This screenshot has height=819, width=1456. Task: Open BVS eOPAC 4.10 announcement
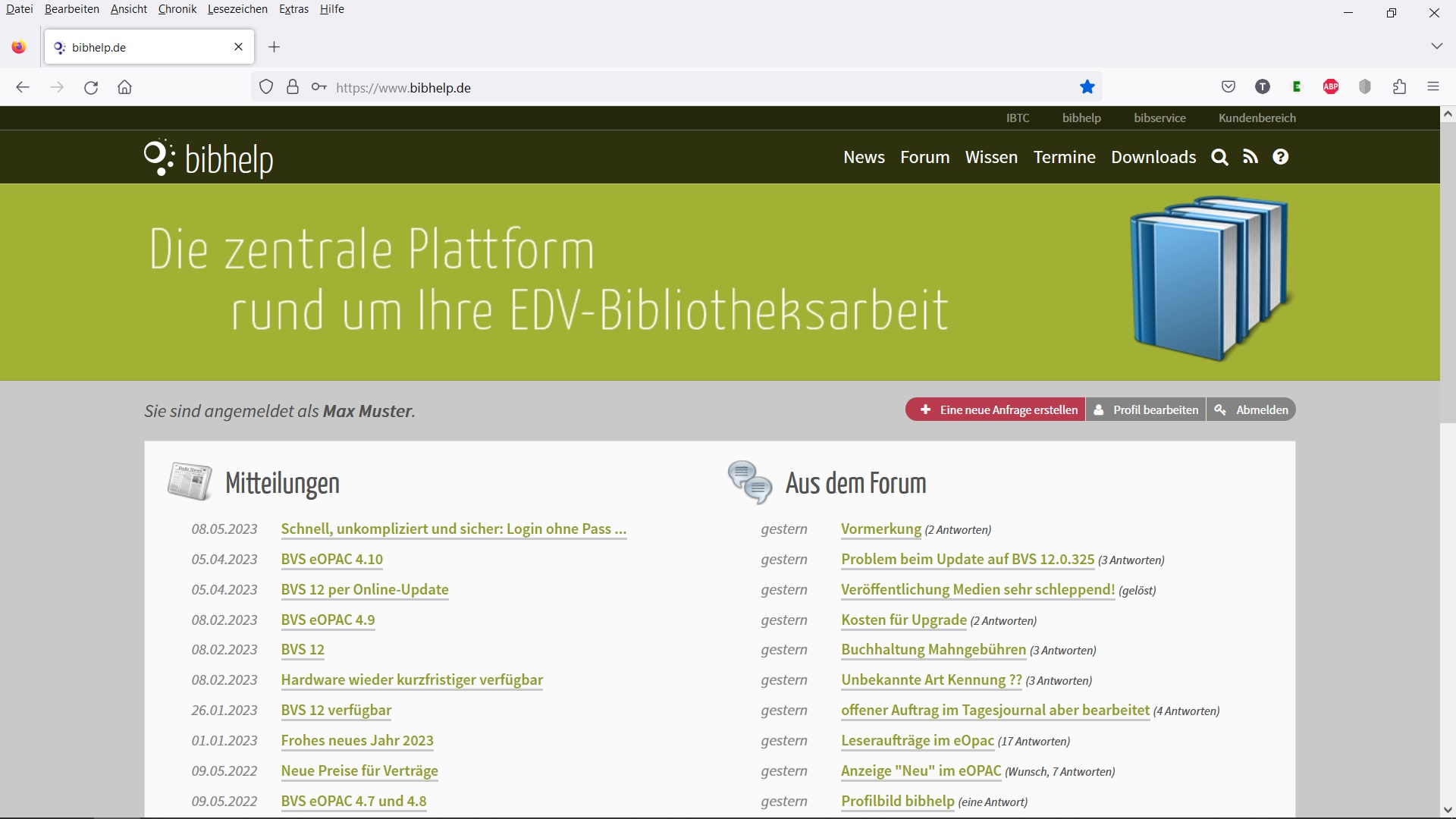coord(332,560)
